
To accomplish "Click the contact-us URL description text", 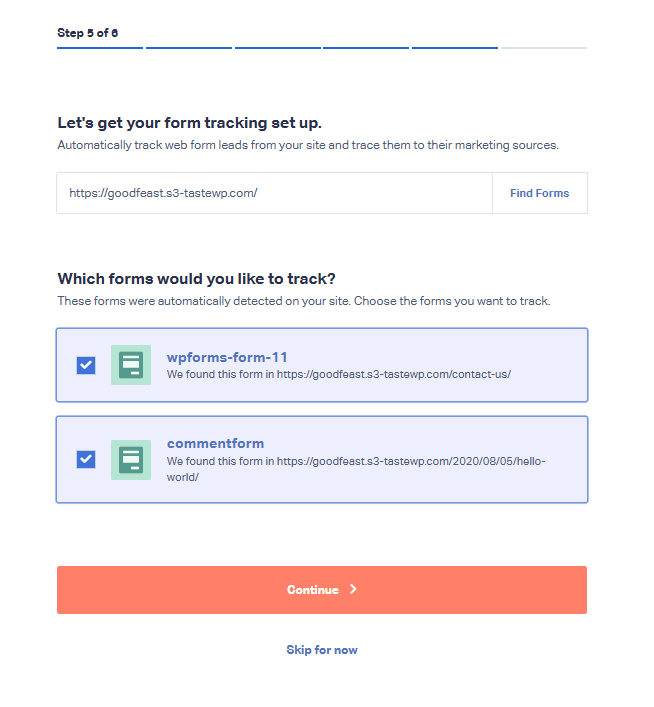I will [x=339, y=374].
